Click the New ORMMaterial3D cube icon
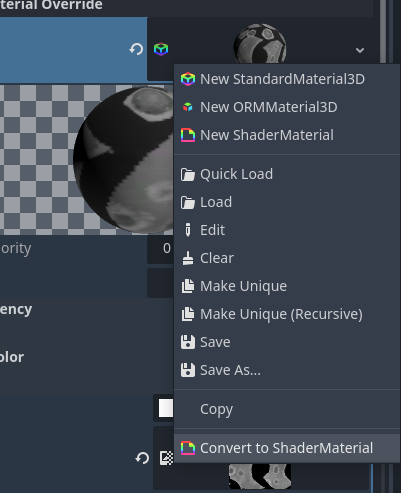 (188, 107)
